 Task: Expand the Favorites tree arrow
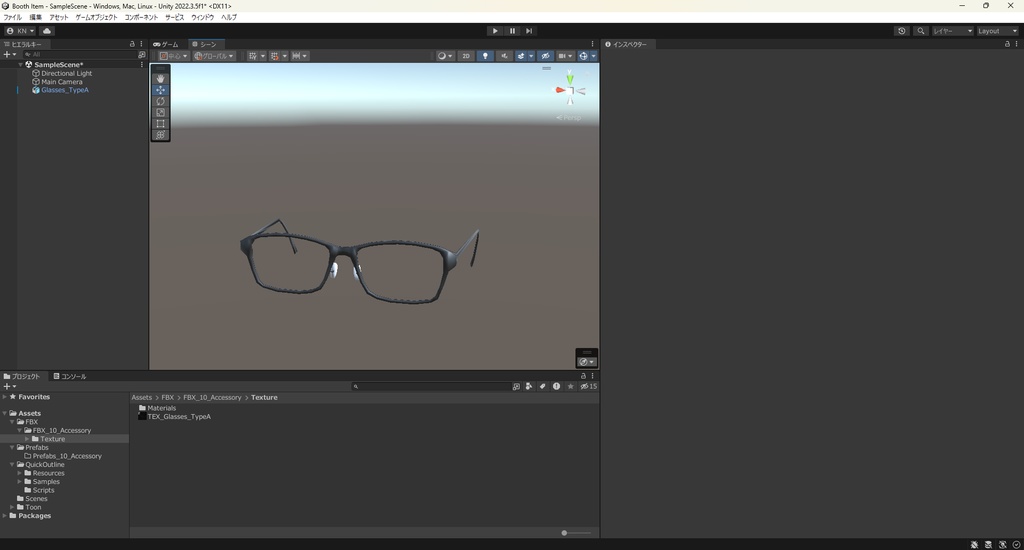click(x=5, y=396)
